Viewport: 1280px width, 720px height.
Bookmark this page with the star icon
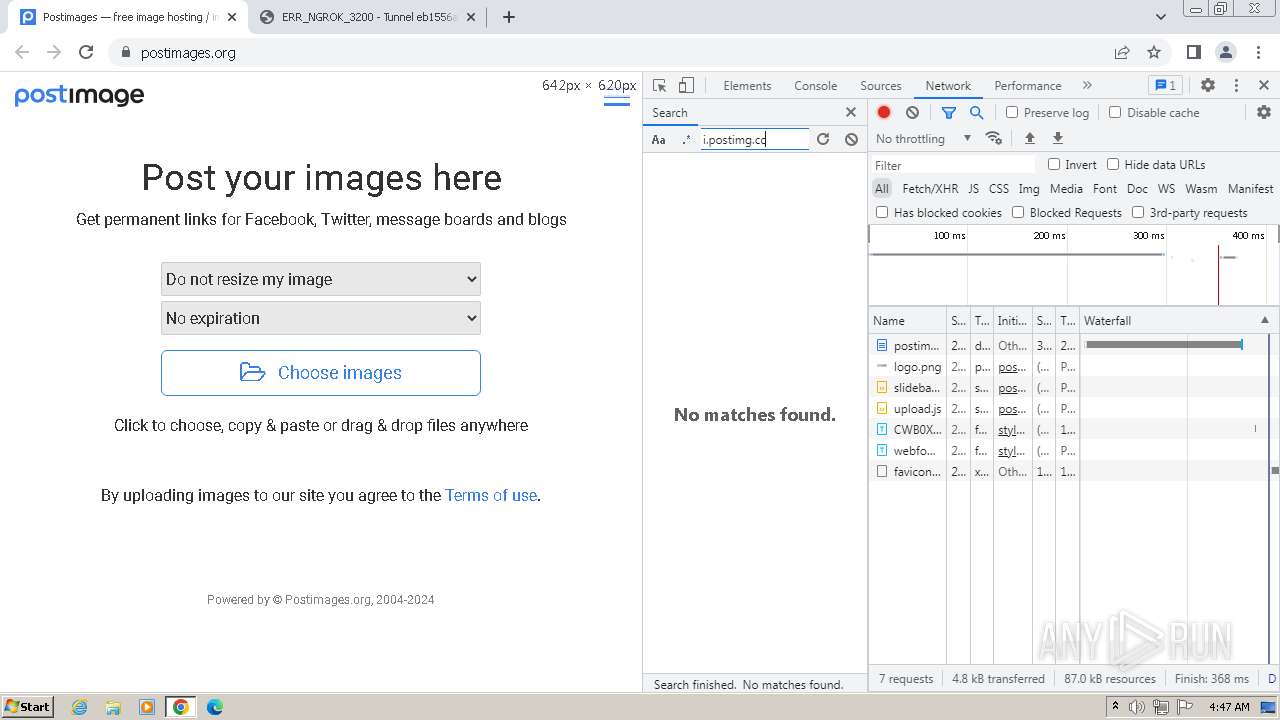(x=1154, y=52)
